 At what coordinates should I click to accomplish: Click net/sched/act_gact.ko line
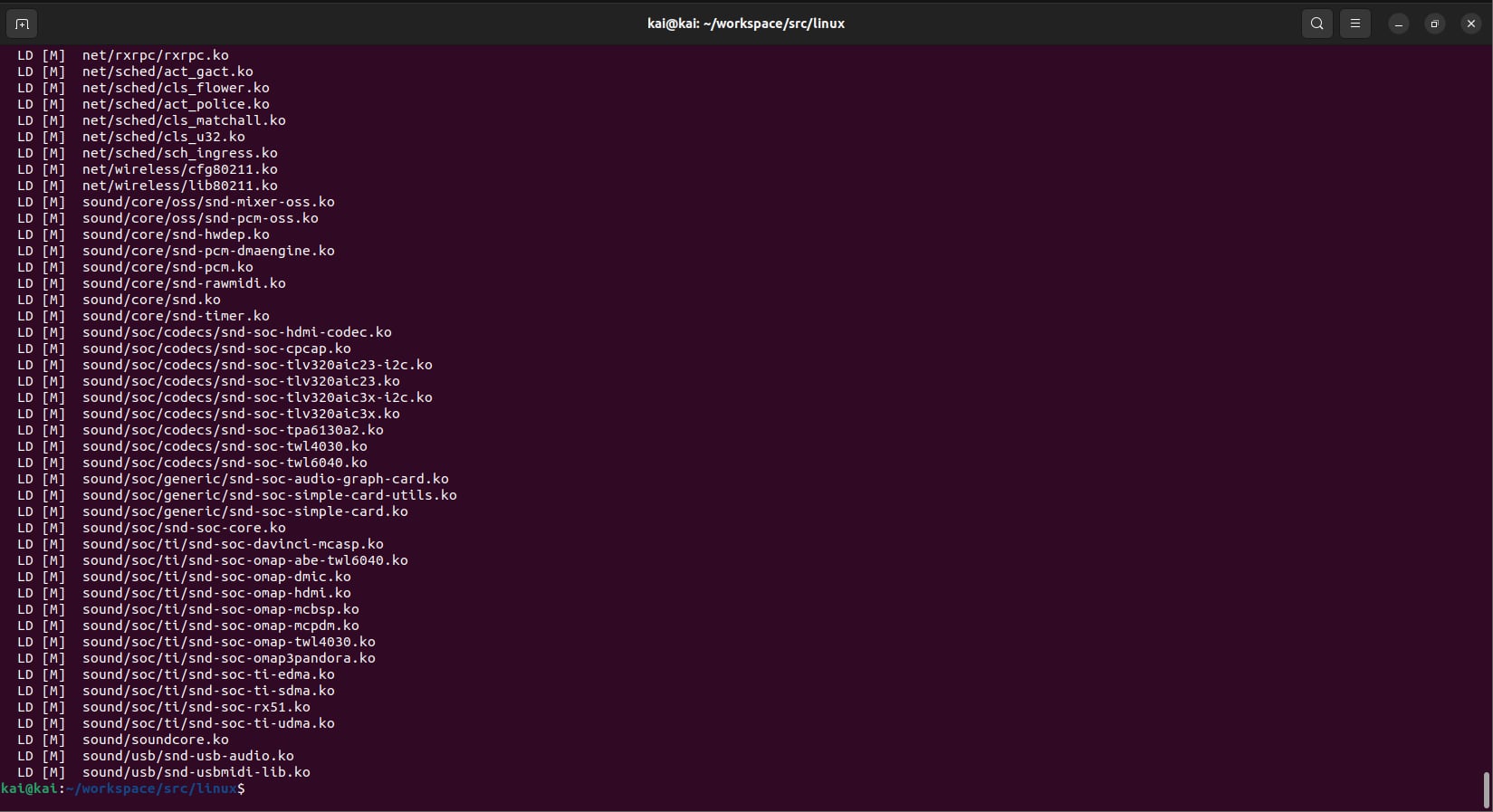(135, 72)
